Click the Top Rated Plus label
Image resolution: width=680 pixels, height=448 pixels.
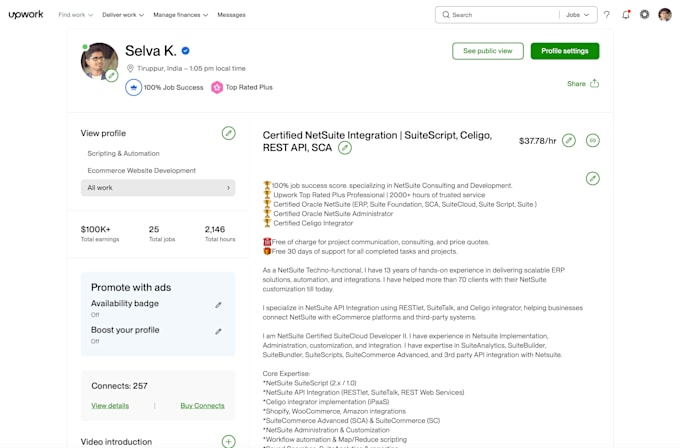click(x=249, y=87)
